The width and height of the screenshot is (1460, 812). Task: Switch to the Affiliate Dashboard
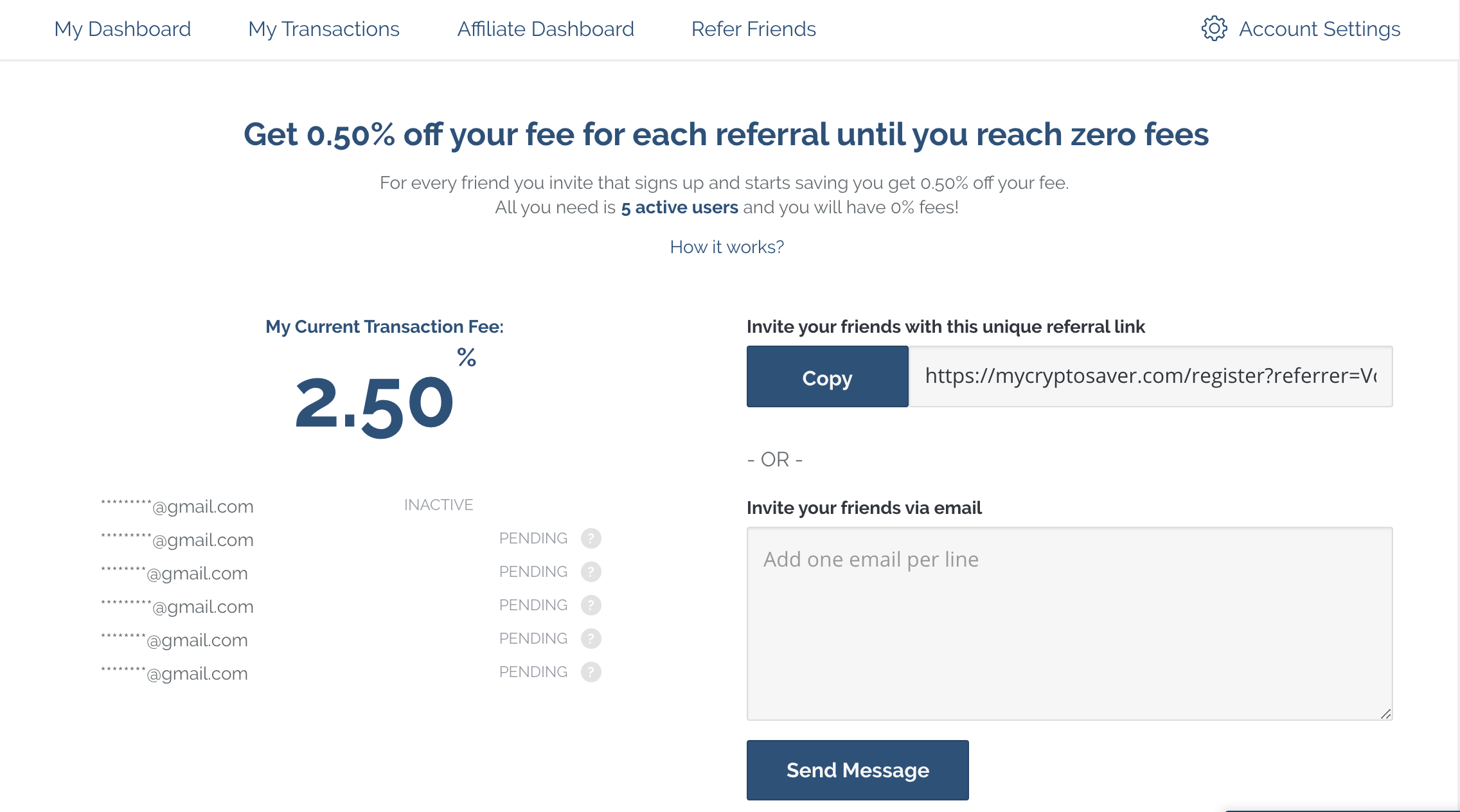point(545,29)
